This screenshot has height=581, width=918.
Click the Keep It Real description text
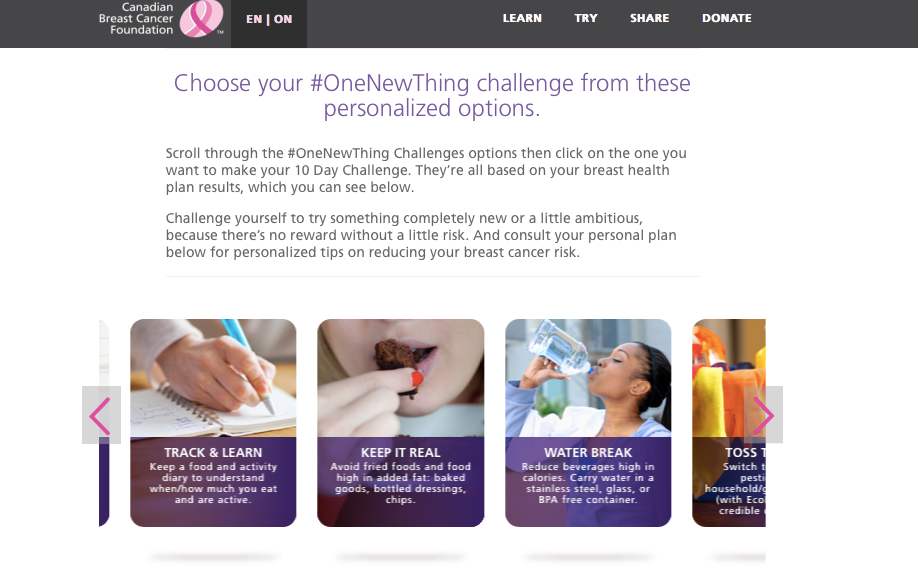[x=400, y=483]
